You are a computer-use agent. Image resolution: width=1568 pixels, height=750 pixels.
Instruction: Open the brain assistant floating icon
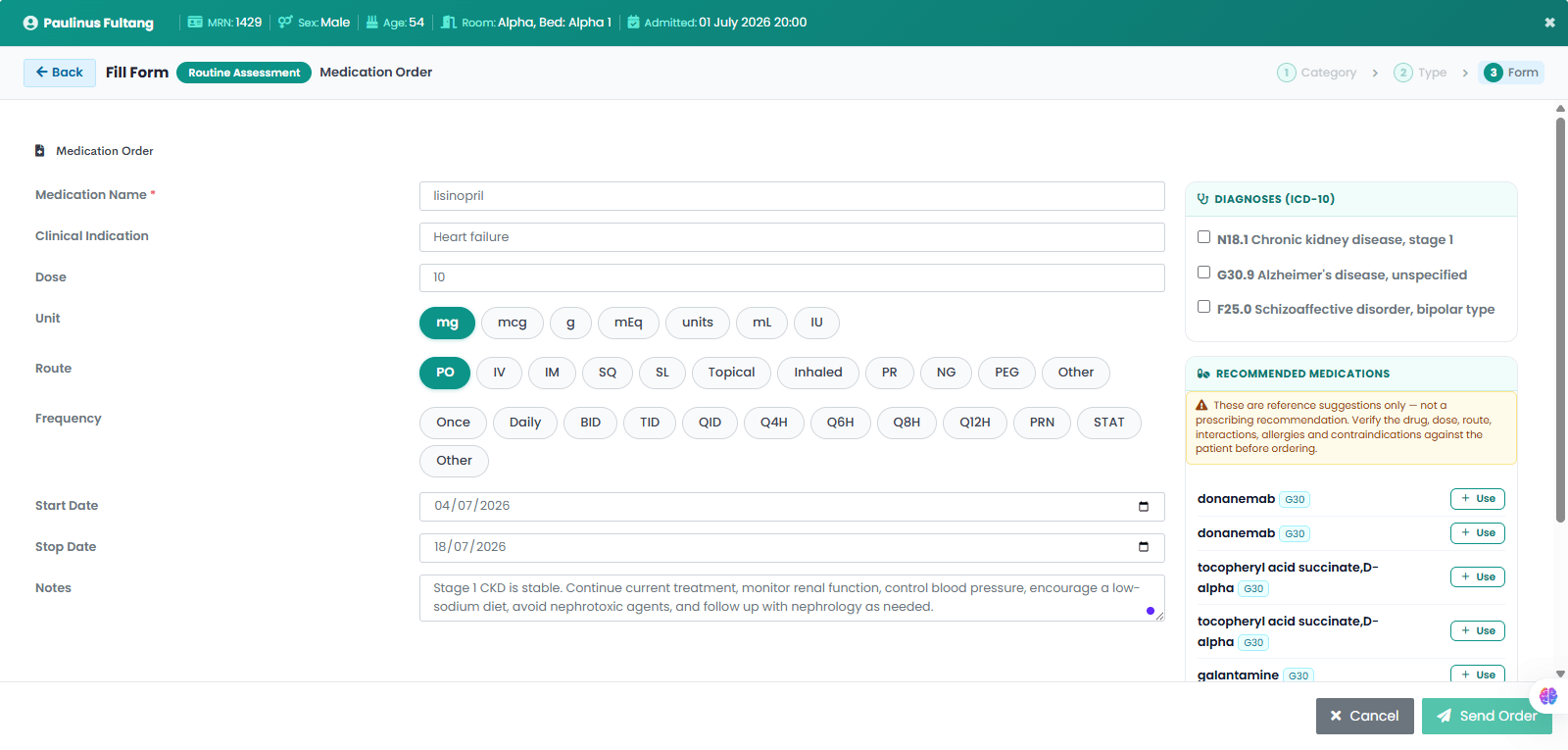pyautogui.click(x=1548, y=696)
